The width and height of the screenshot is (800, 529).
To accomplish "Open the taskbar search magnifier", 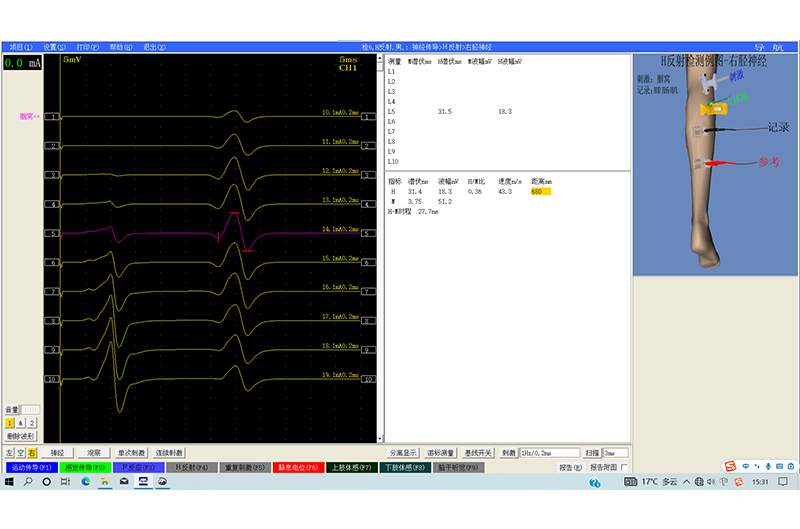I will (x=28, y=481).
